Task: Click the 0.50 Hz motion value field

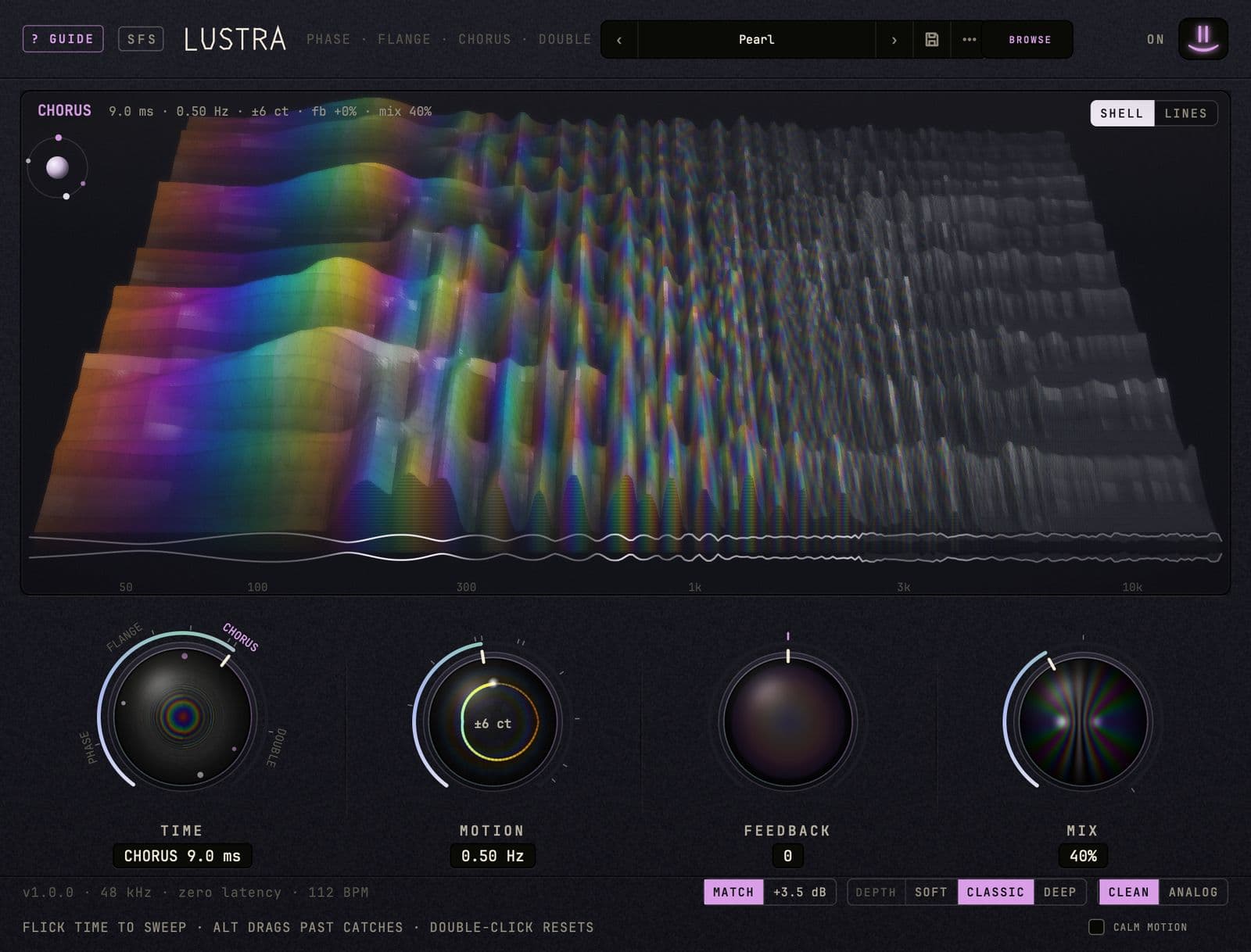Action: [493, 856]
